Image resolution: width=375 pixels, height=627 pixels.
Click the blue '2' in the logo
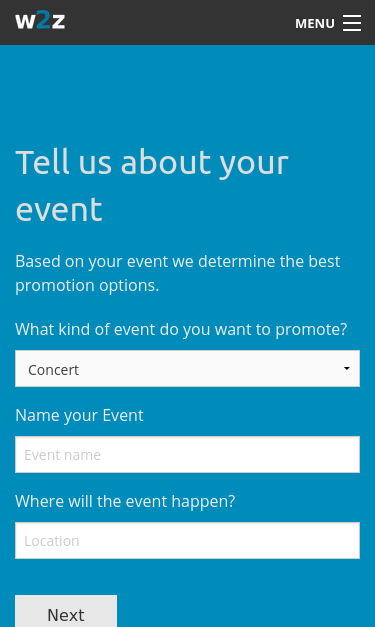pyautogui.click(x=44, y=20)
